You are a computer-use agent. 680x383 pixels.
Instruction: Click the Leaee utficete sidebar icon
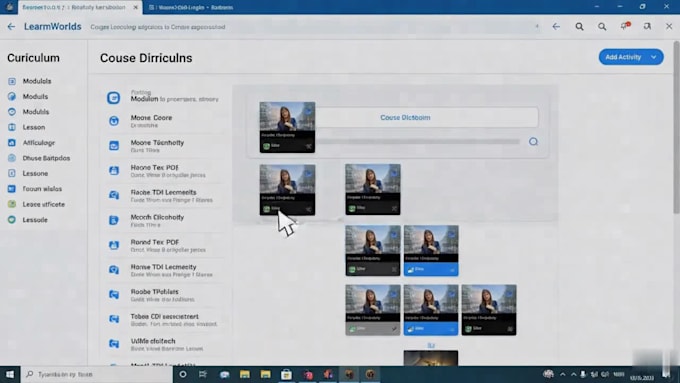[x=12, y=204]
